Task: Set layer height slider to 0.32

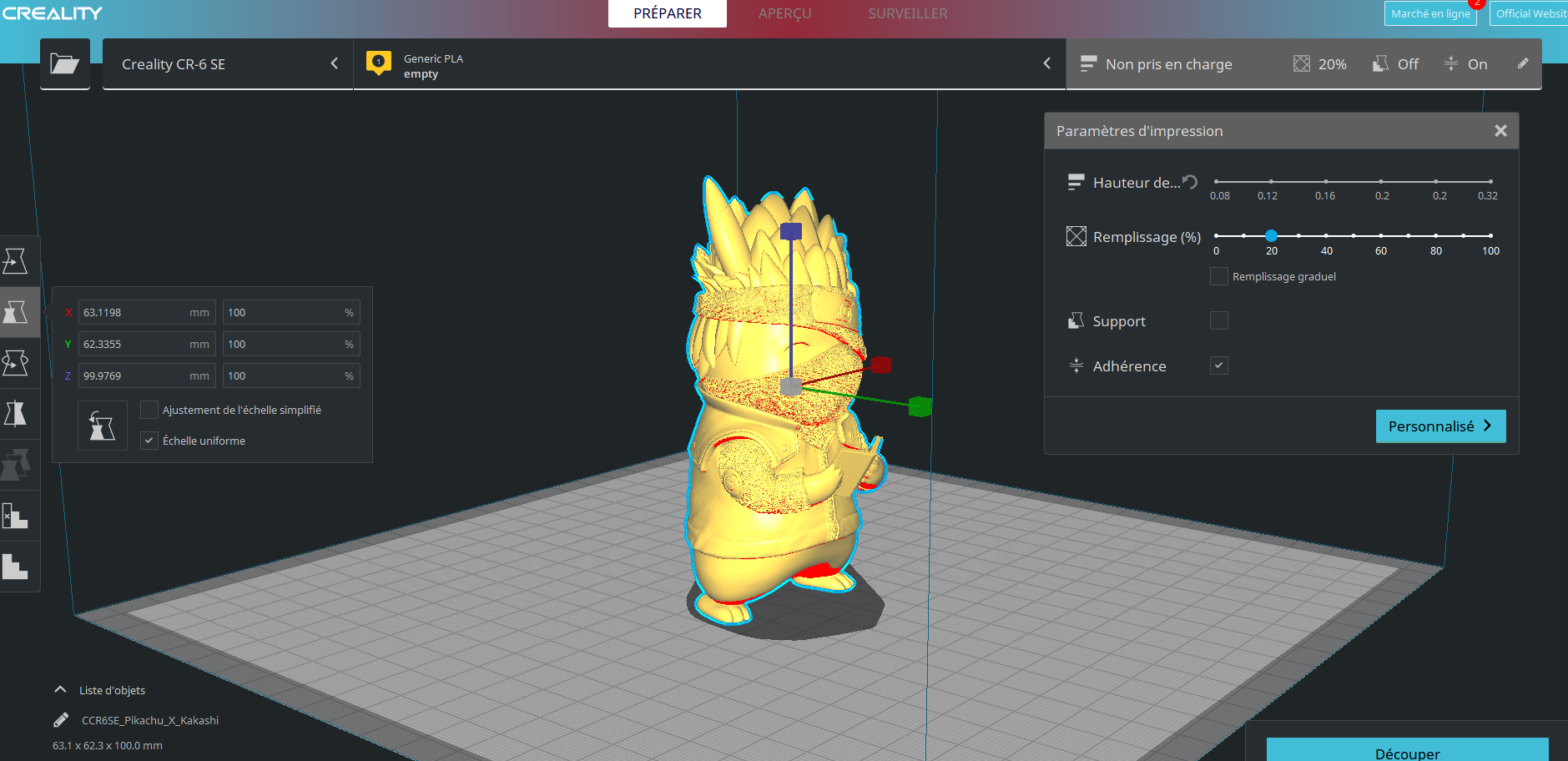Action: click(x=1490, y=181)
